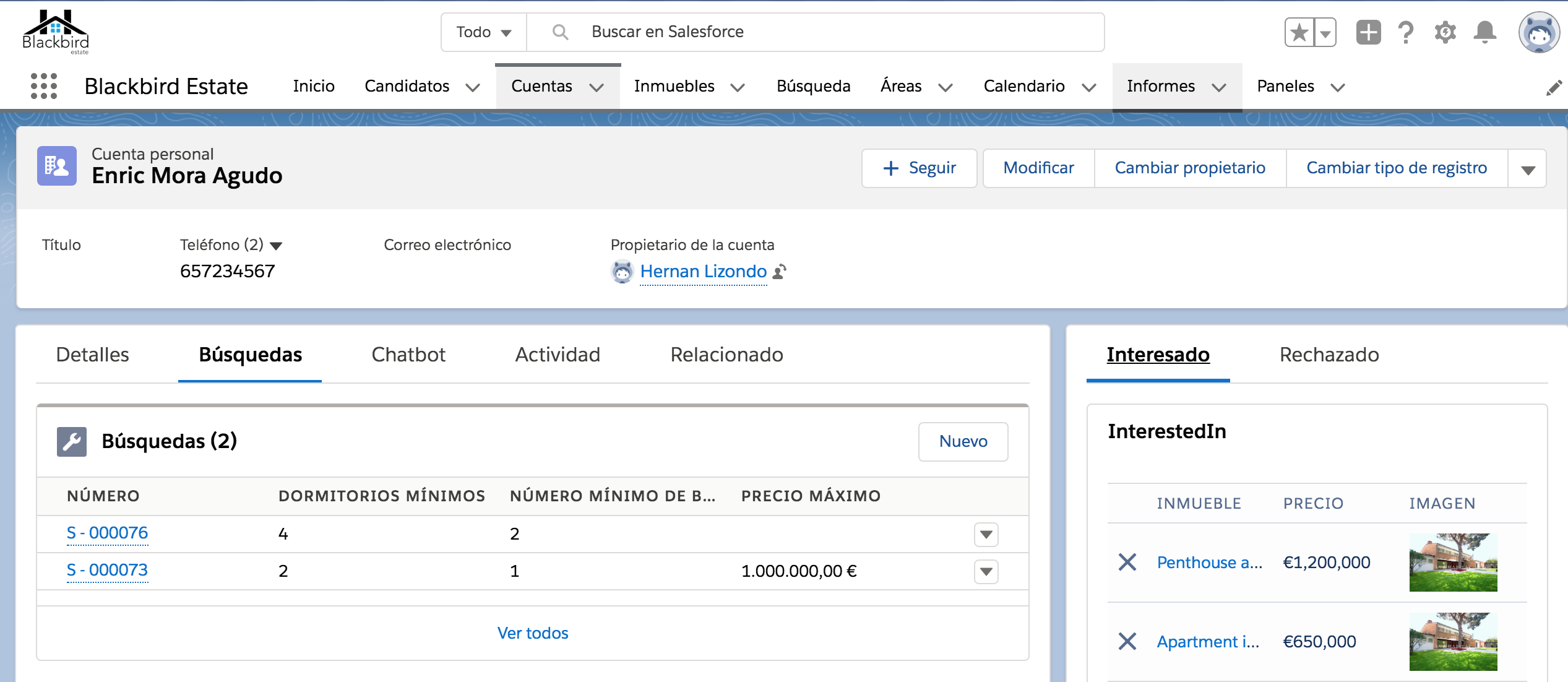Expand the Candidatos tab chevron
This screenshot has width=1568, height=682.
(473, 87)
